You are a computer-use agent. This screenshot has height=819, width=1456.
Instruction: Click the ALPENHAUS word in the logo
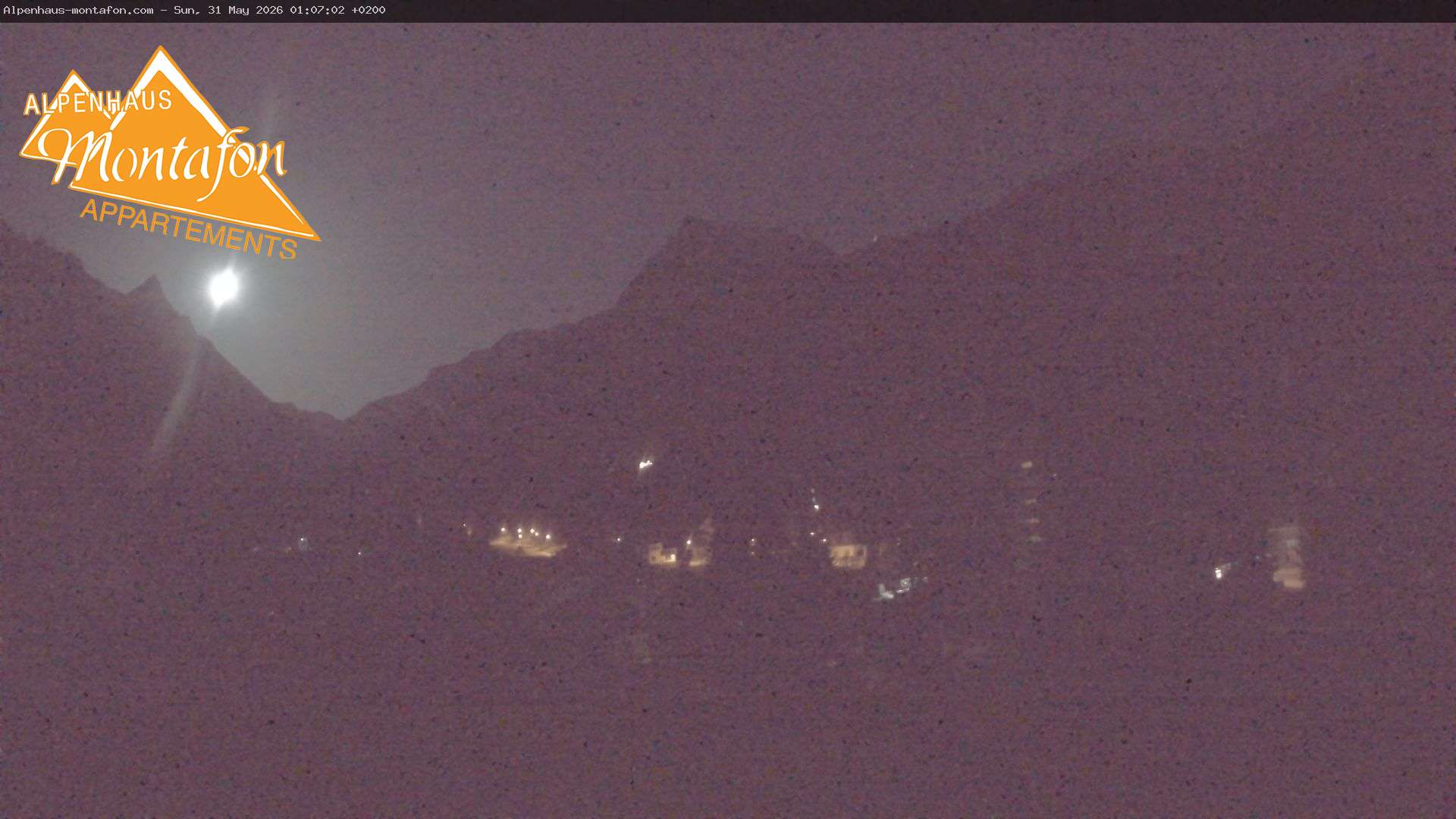coord(98,102)
